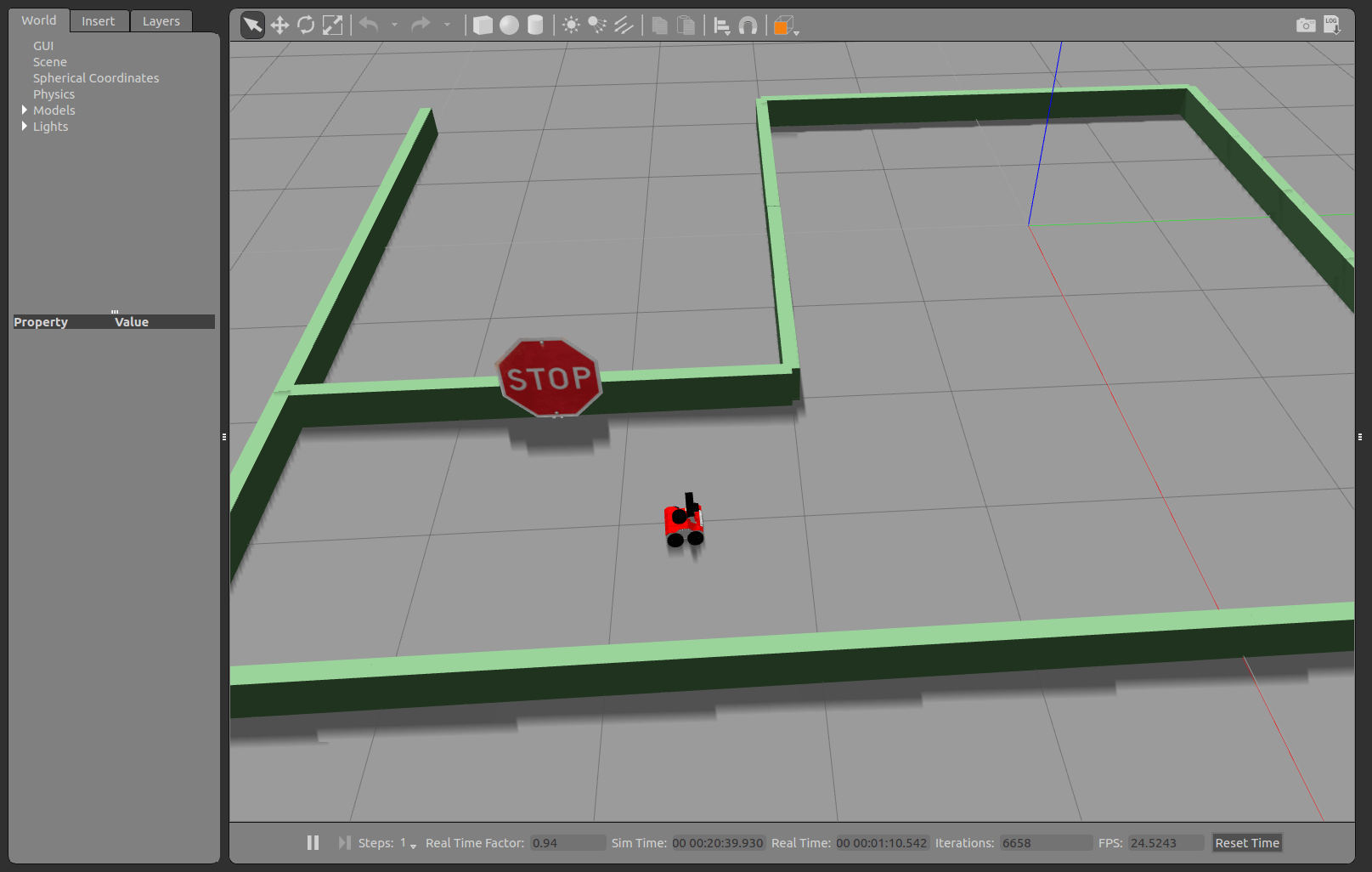This screenshot has height=872, width=1372.
Task: Open the Align tool
Action: point(721,26)
